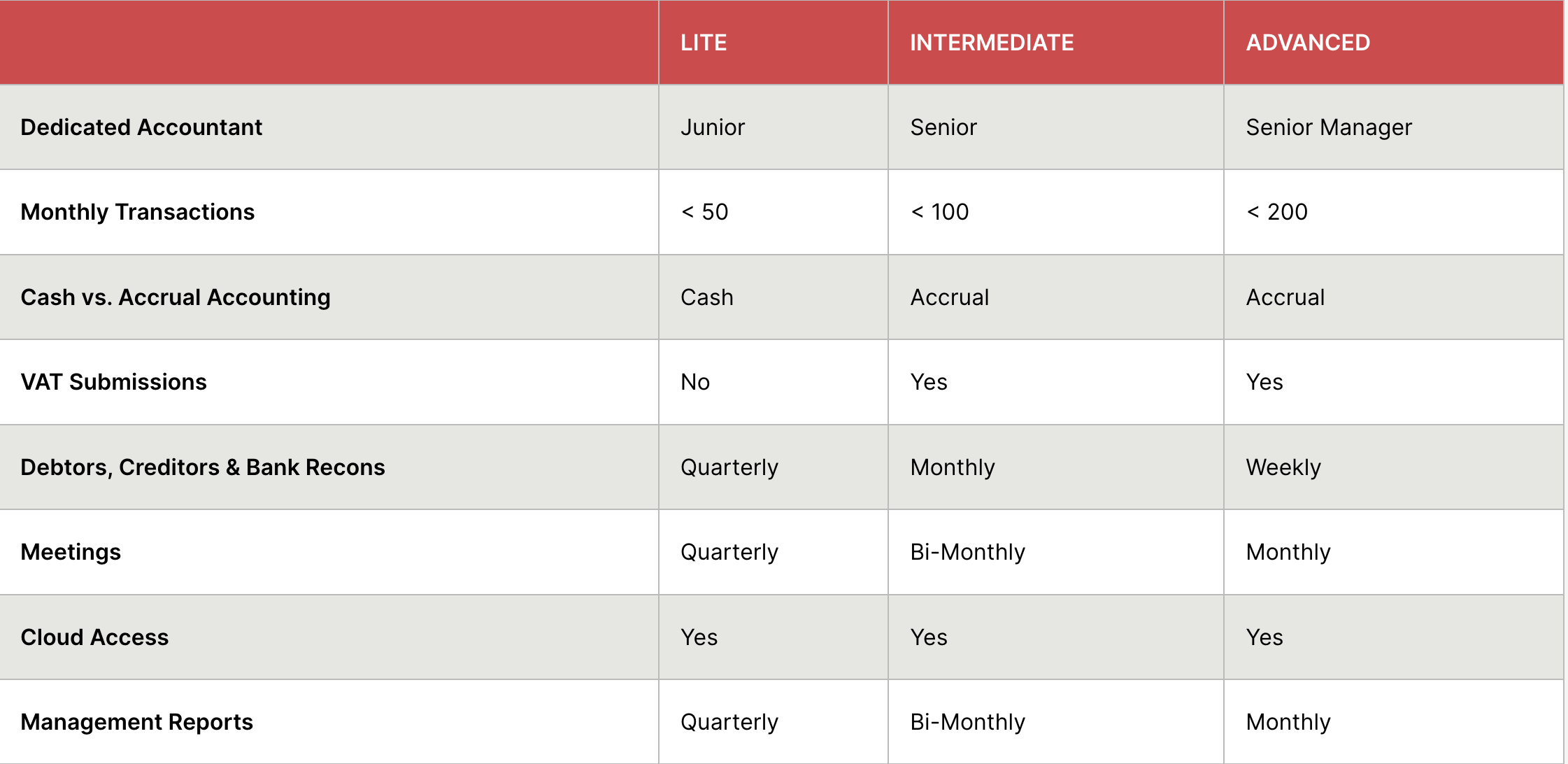Click Bi-Monthly in Management Reports row
The image size is (1568, 764).
point(968,722)
